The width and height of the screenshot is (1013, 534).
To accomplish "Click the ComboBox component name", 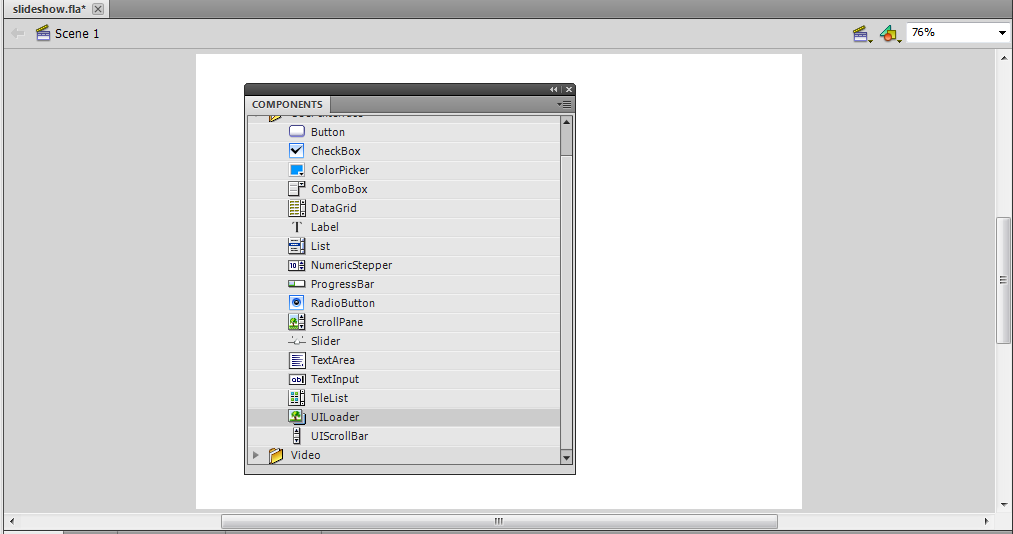I will 339,189.
